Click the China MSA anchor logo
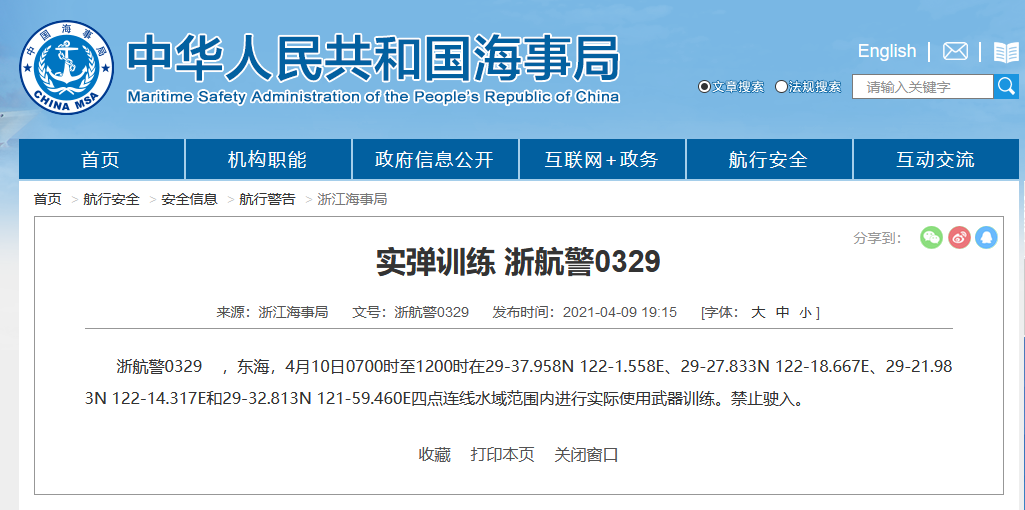The image size is (1025, 510). [x=67, y=68]
